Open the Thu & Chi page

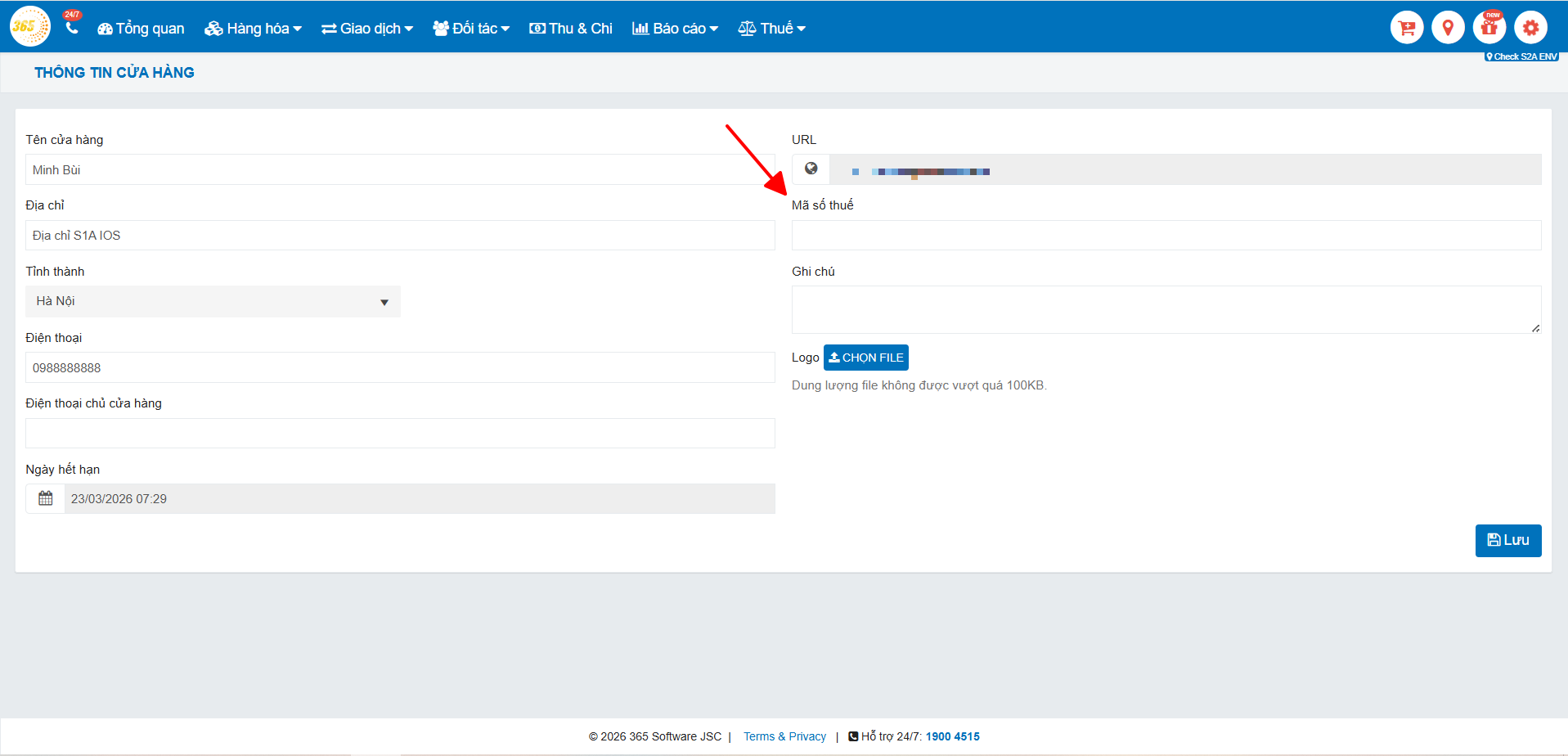(x=571, y=29)
